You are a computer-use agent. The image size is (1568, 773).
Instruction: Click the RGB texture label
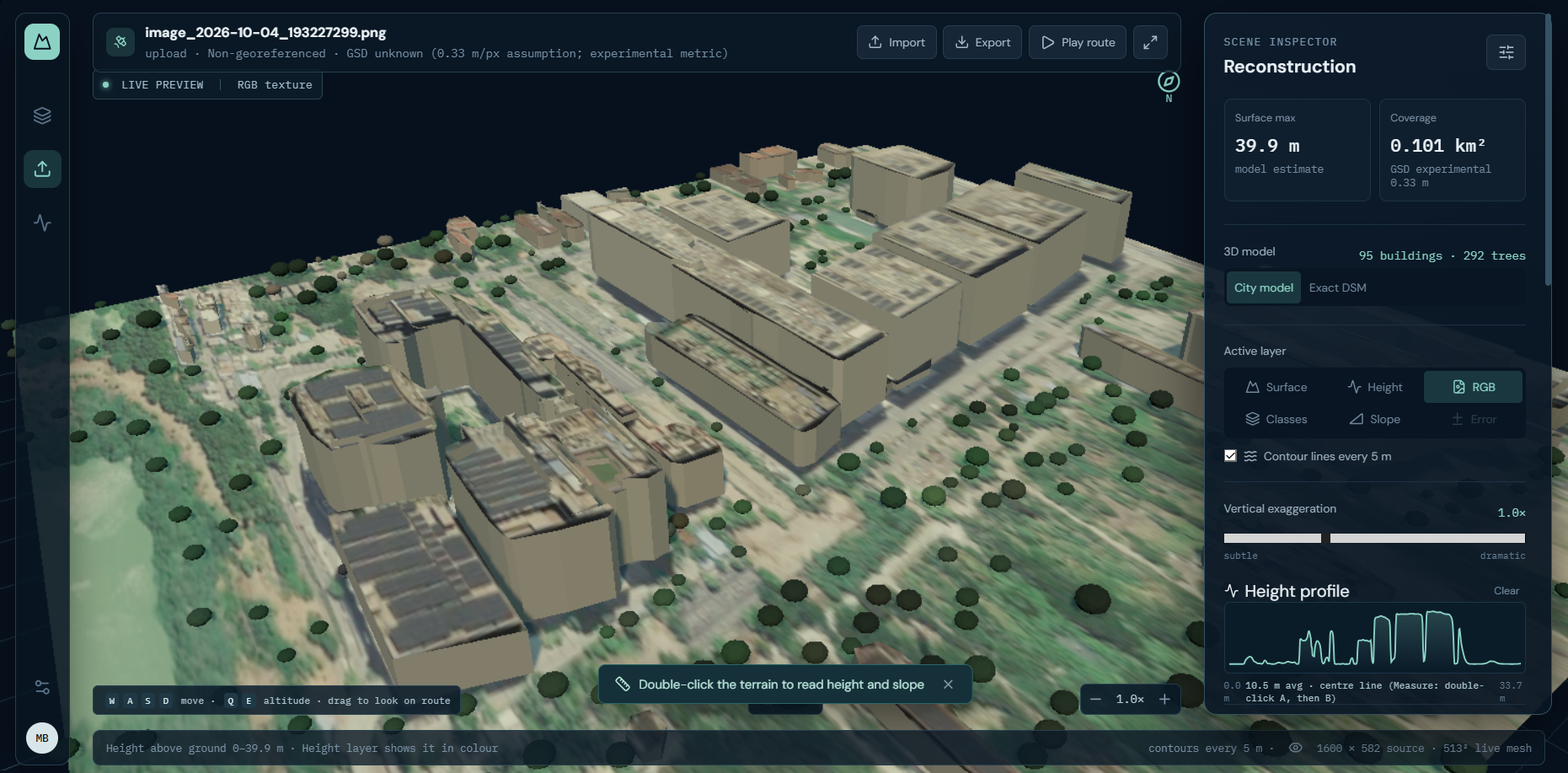point(275,85)
